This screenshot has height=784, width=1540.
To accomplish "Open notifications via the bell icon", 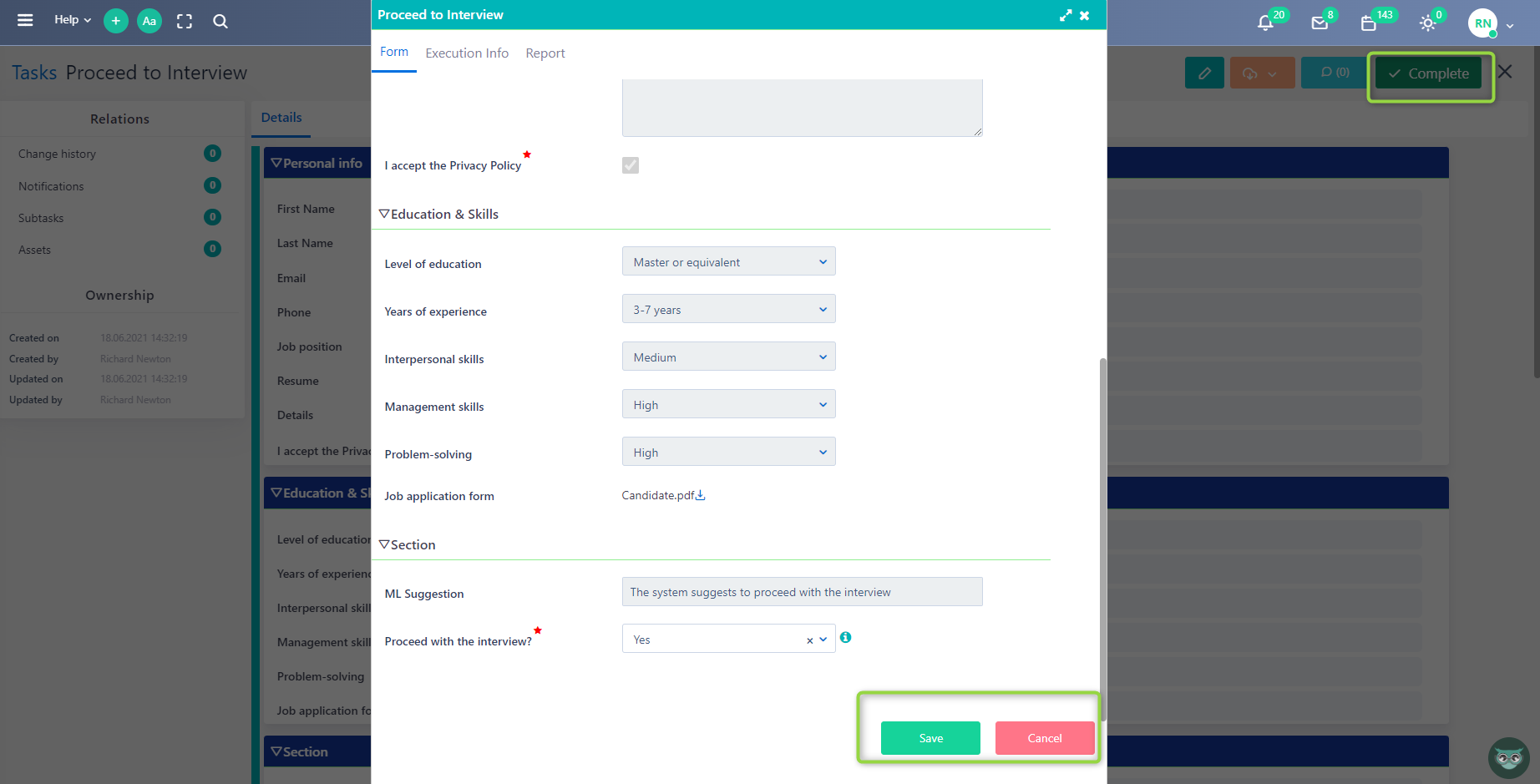I will pyautogui.click(x=1264, y=23).
